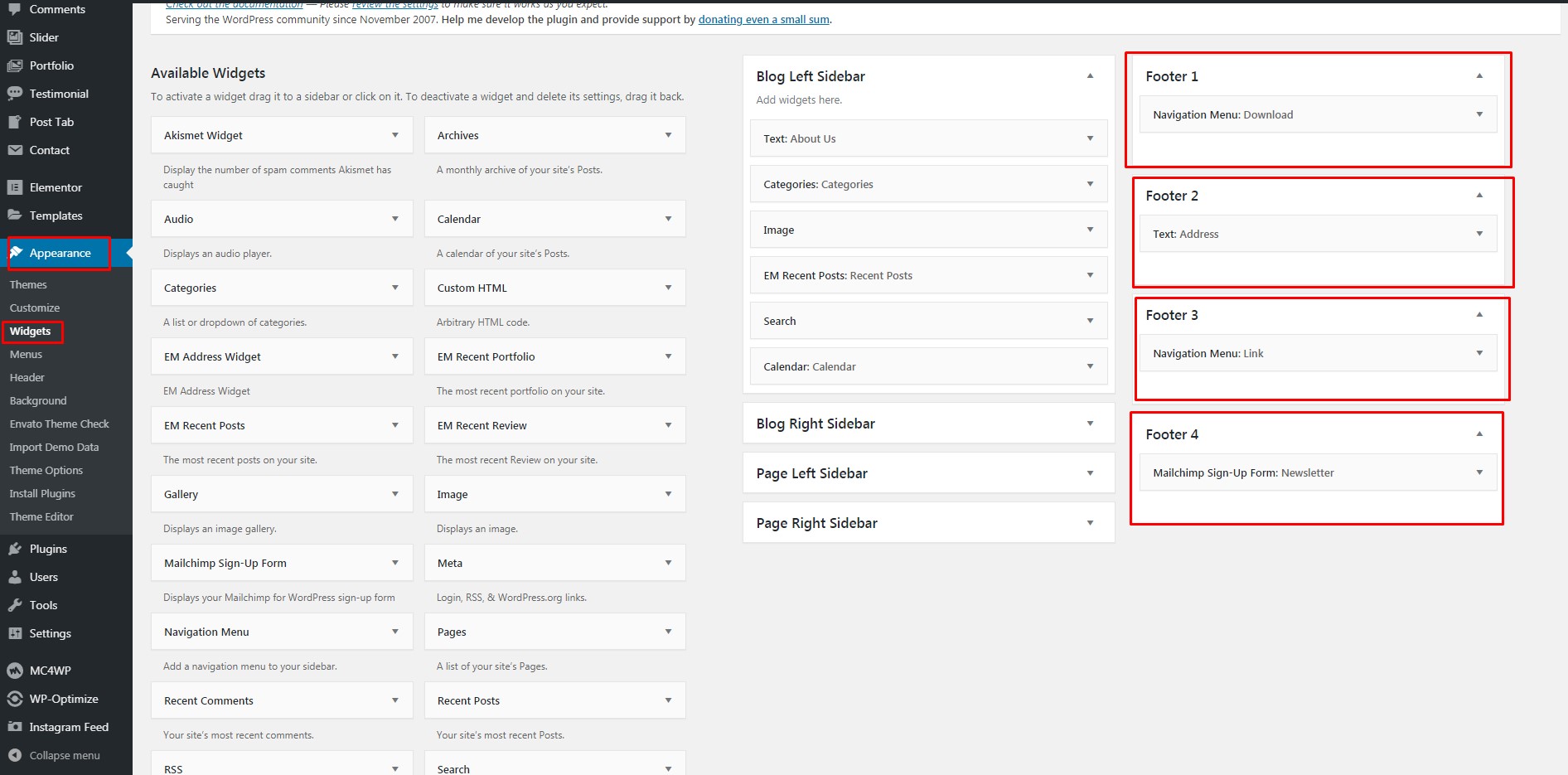
Task: Click the Testimonial speech bubble icon
Action: (15, 94)
